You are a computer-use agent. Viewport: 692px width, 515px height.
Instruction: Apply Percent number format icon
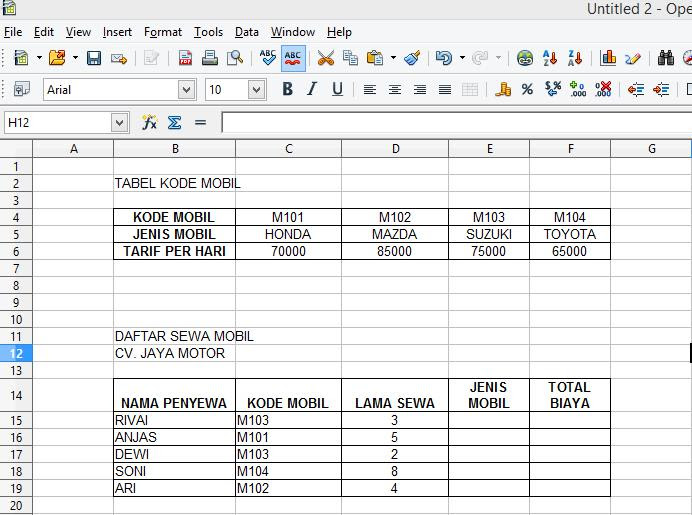pyautogui.click(x=527, y=90)
